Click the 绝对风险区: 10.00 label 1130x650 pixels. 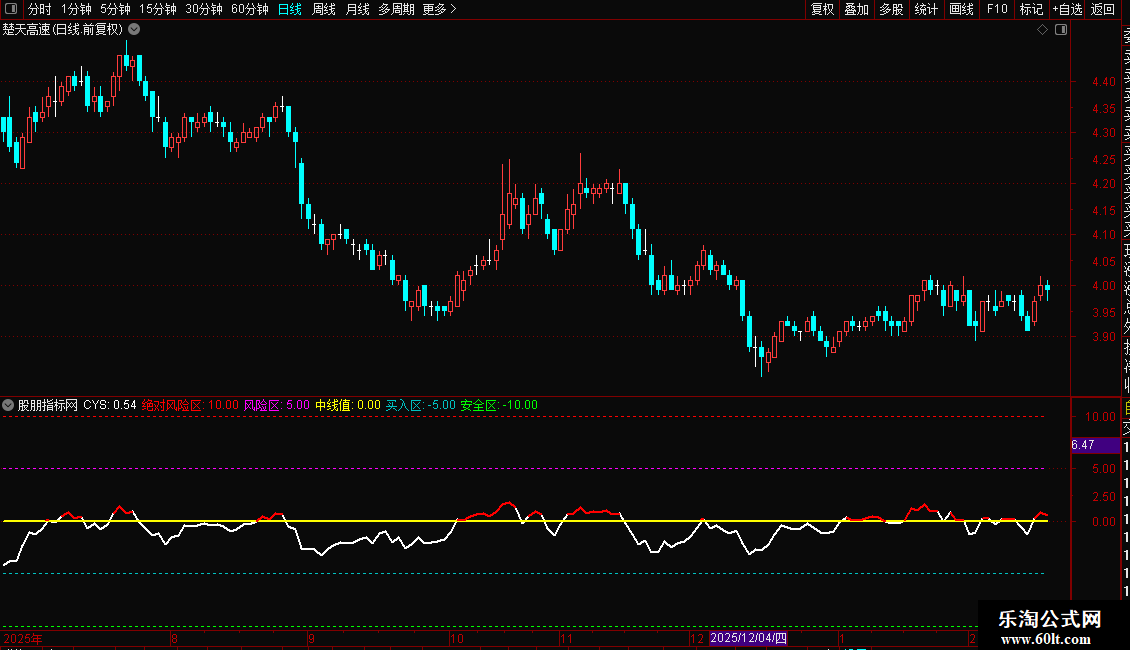pos(190,405)
